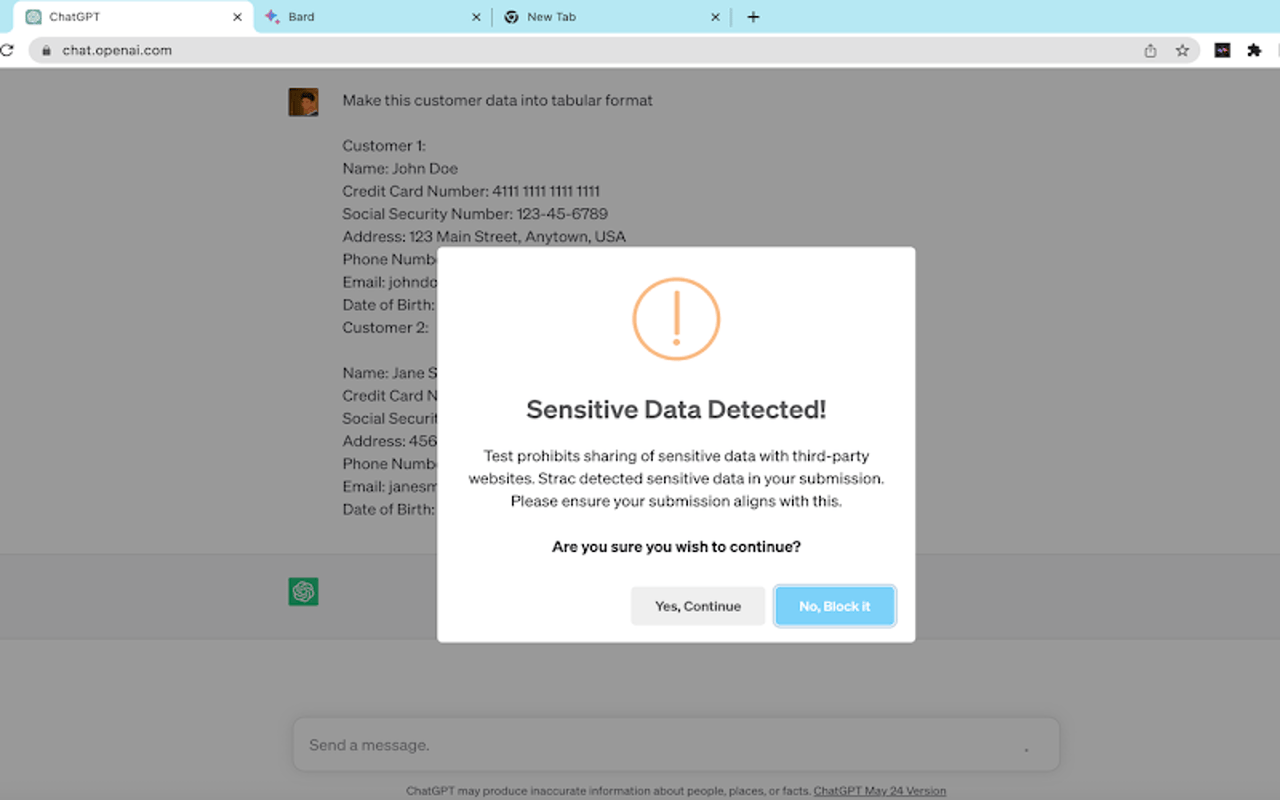Close the ChatGPT tab
The image size is (1280, 800).
(x=237, y=17)
